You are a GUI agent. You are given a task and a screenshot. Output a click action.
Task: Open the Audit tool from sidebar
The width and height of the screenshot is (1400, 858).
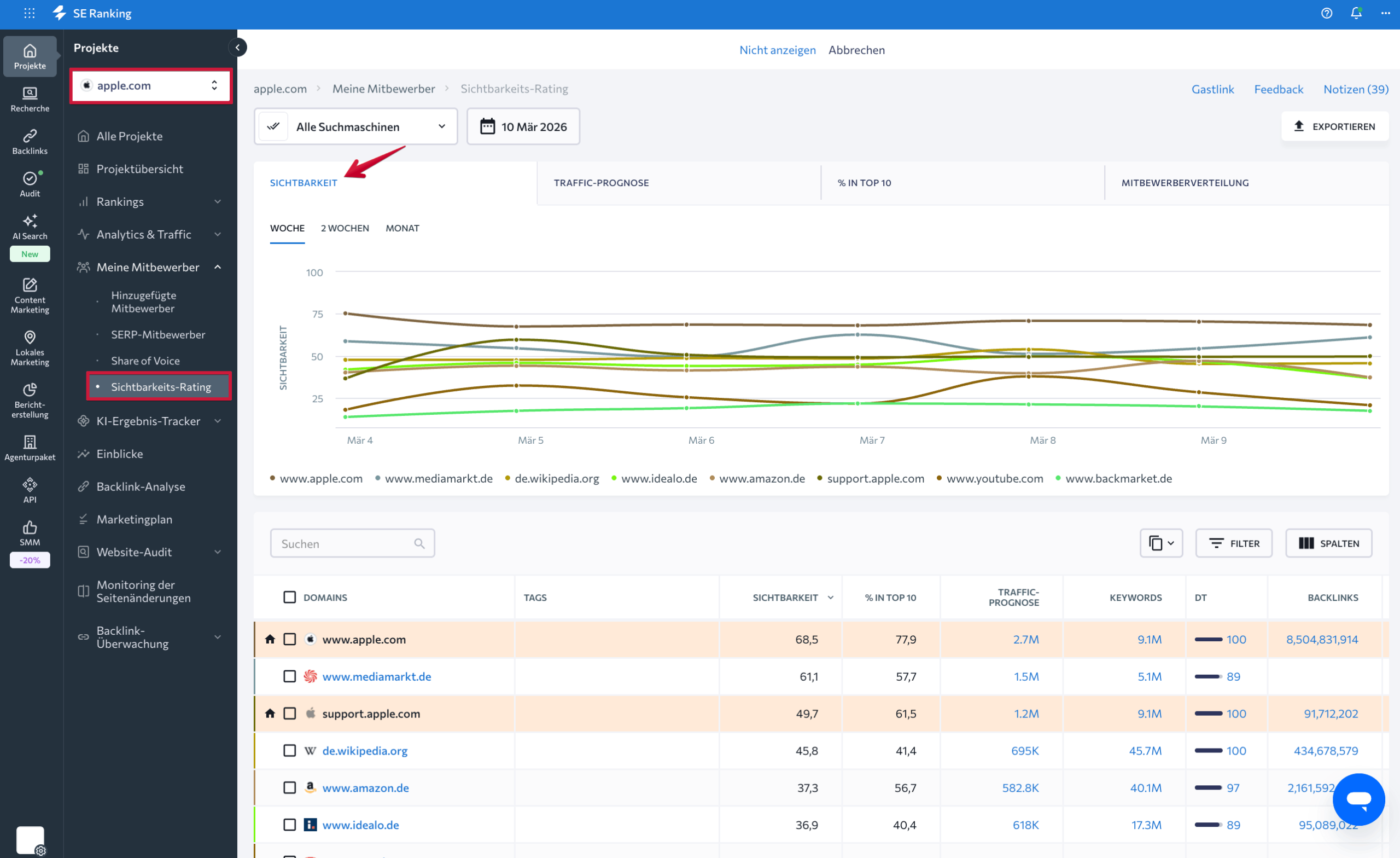30,183
